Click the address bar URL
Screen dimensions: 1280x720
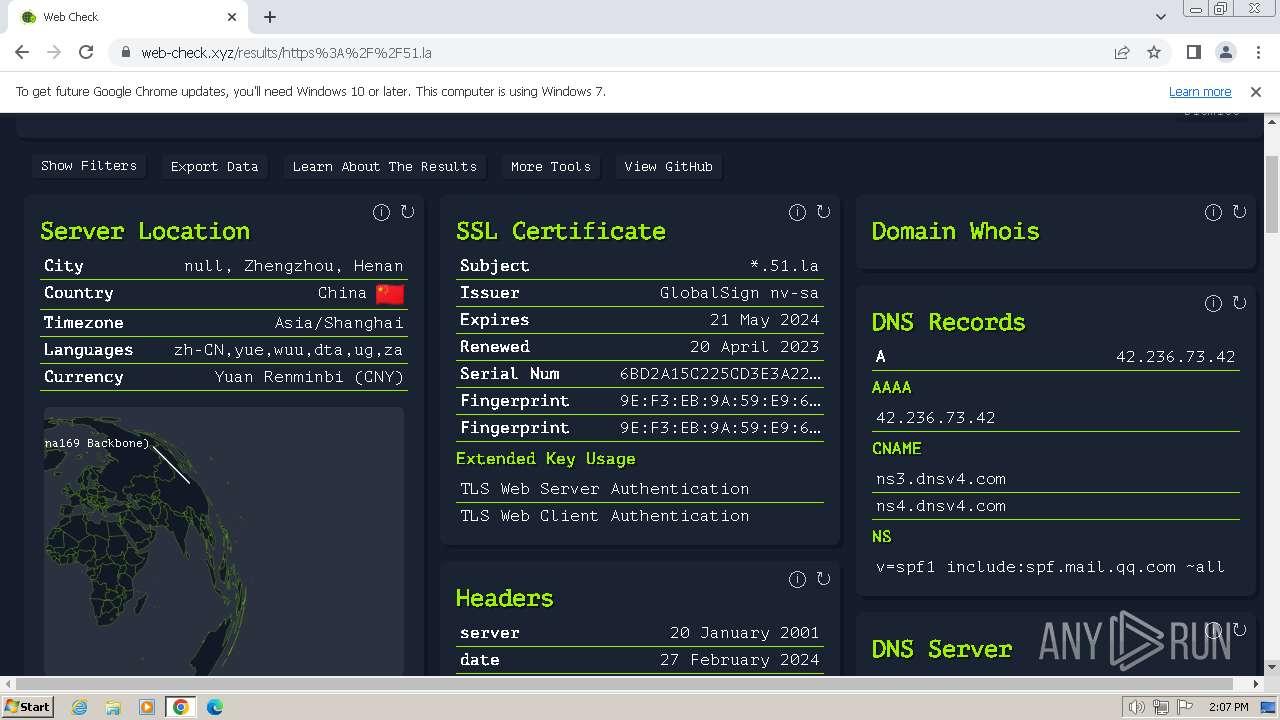point(286,53)
